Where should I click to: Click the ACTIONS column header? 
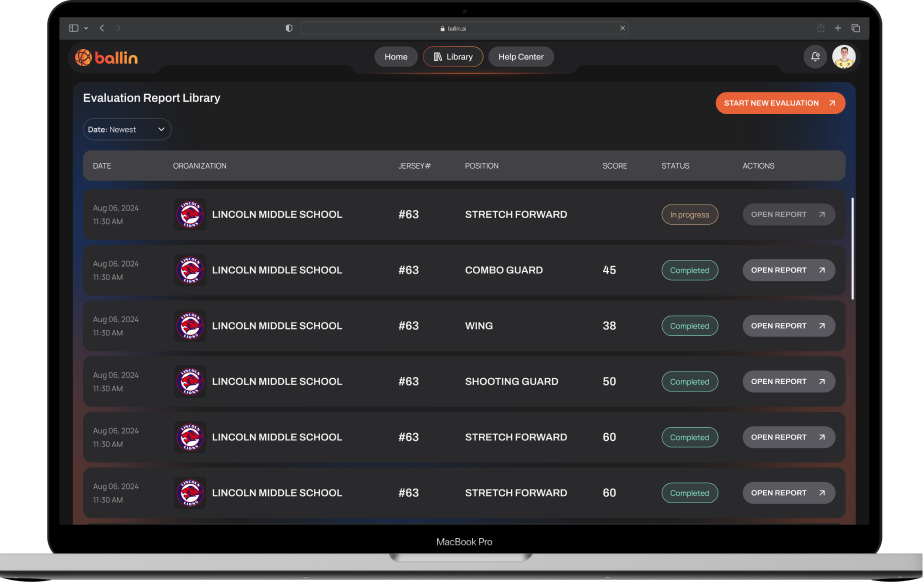(758, 166)
